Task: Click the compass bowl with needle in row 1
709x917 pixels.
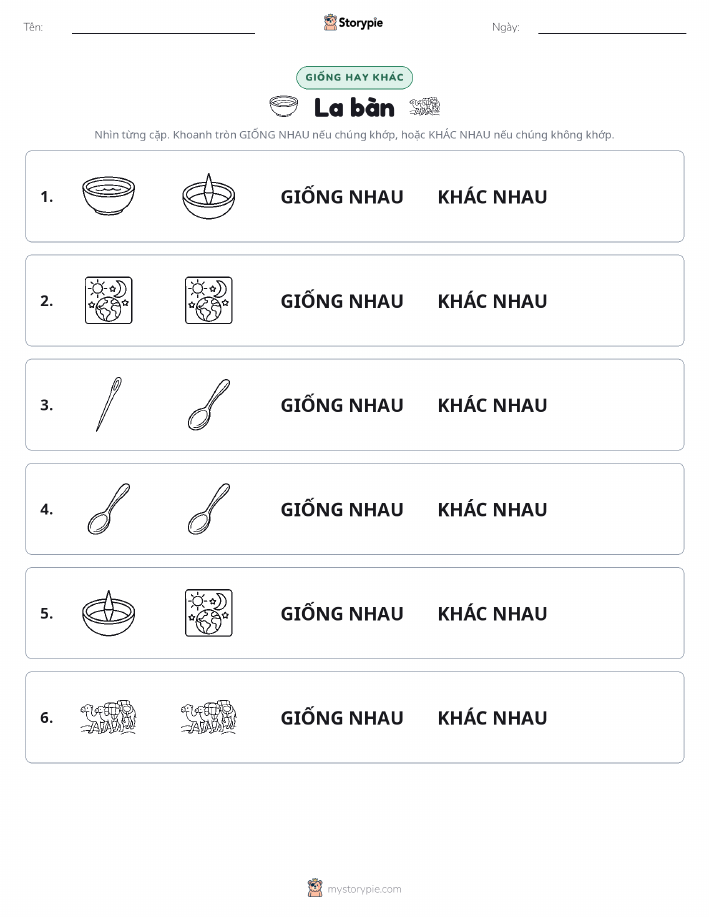Action: (209, 196)
